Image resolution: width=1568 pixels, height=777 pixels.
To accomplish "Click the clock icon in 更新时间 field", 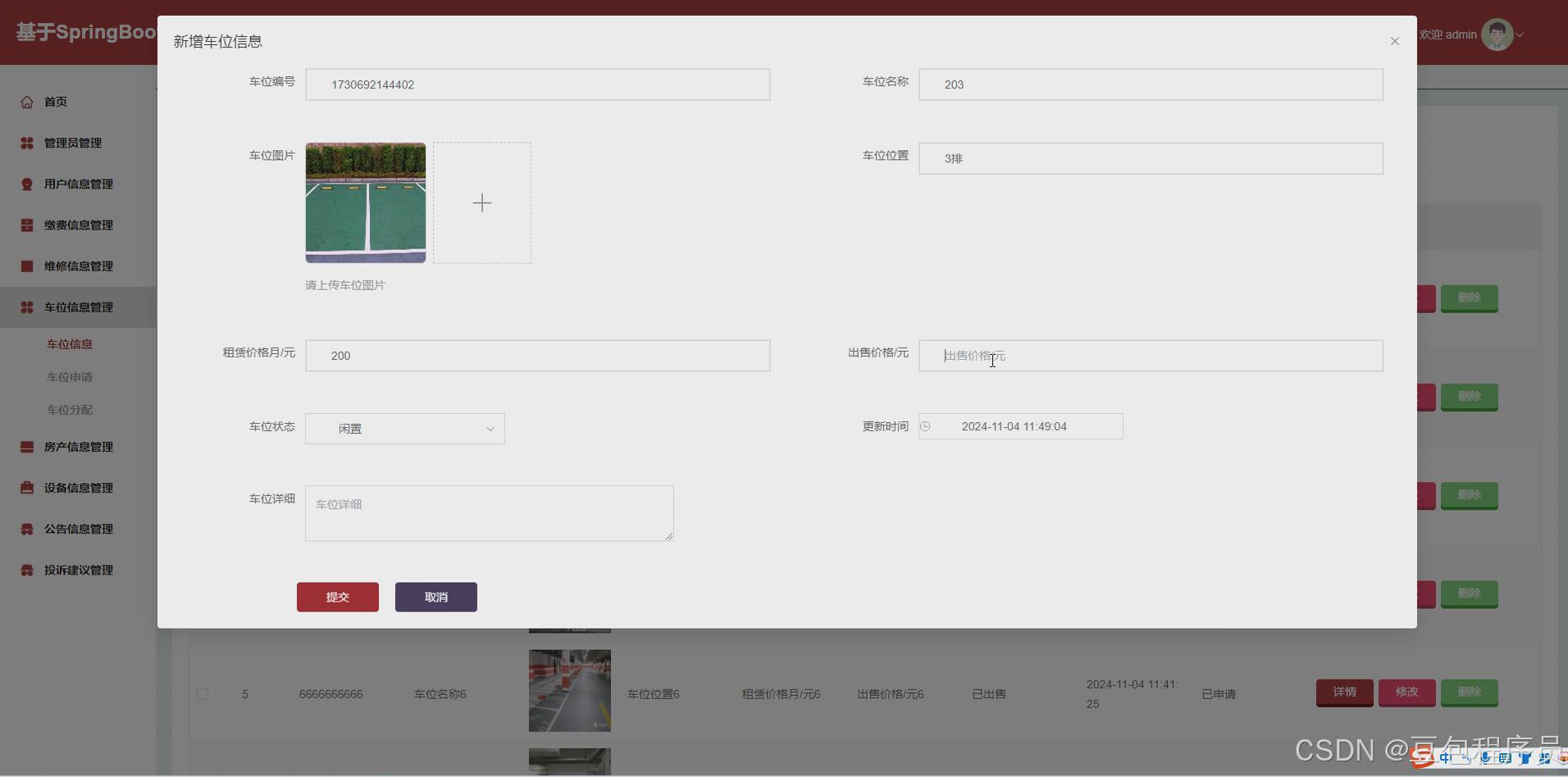I will (926, 426).
